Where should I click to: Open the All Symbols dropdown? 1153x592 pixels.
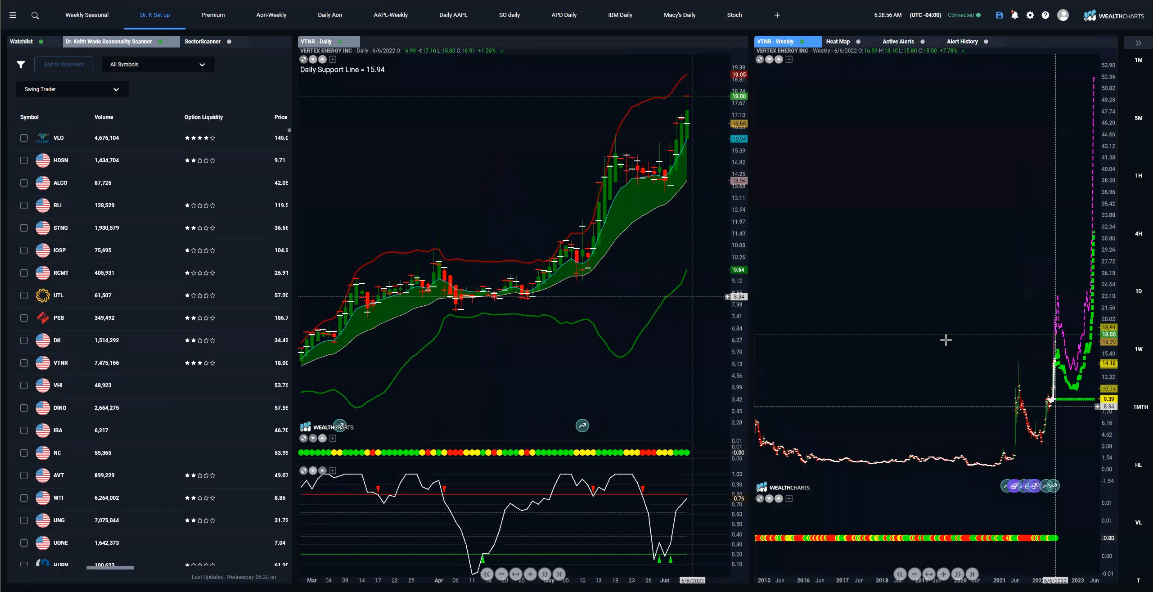coord(158,65)
